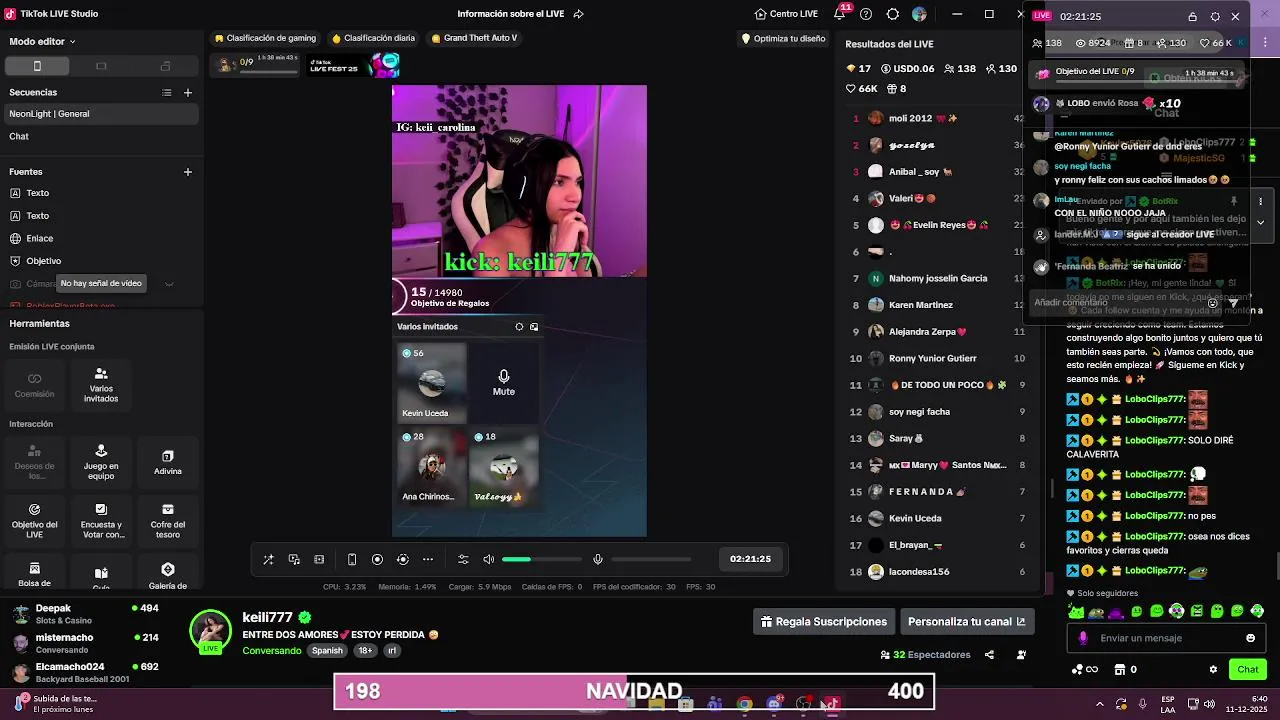Expand the Cámara source chevron

pyautogui.click(x=169, y=284)
